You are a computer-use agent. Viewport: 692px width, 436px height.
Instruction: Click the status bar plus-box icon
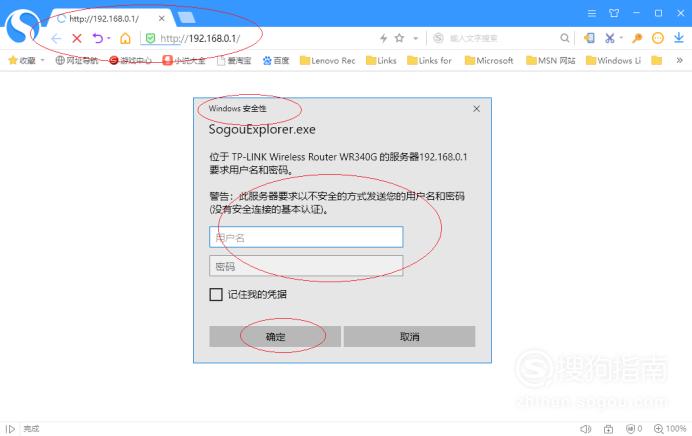(x=609, y=428)
